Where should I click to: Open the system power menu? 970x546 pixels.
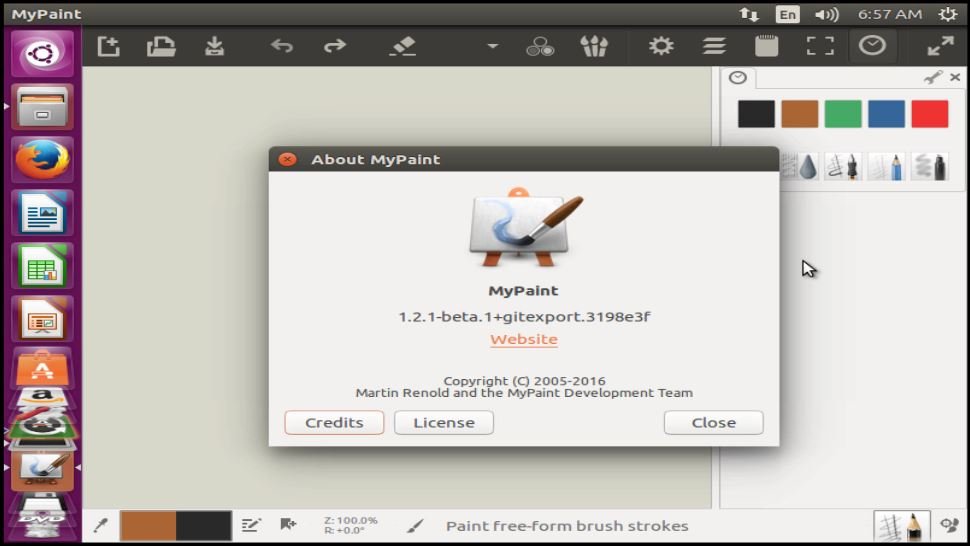tap(948, 14)
